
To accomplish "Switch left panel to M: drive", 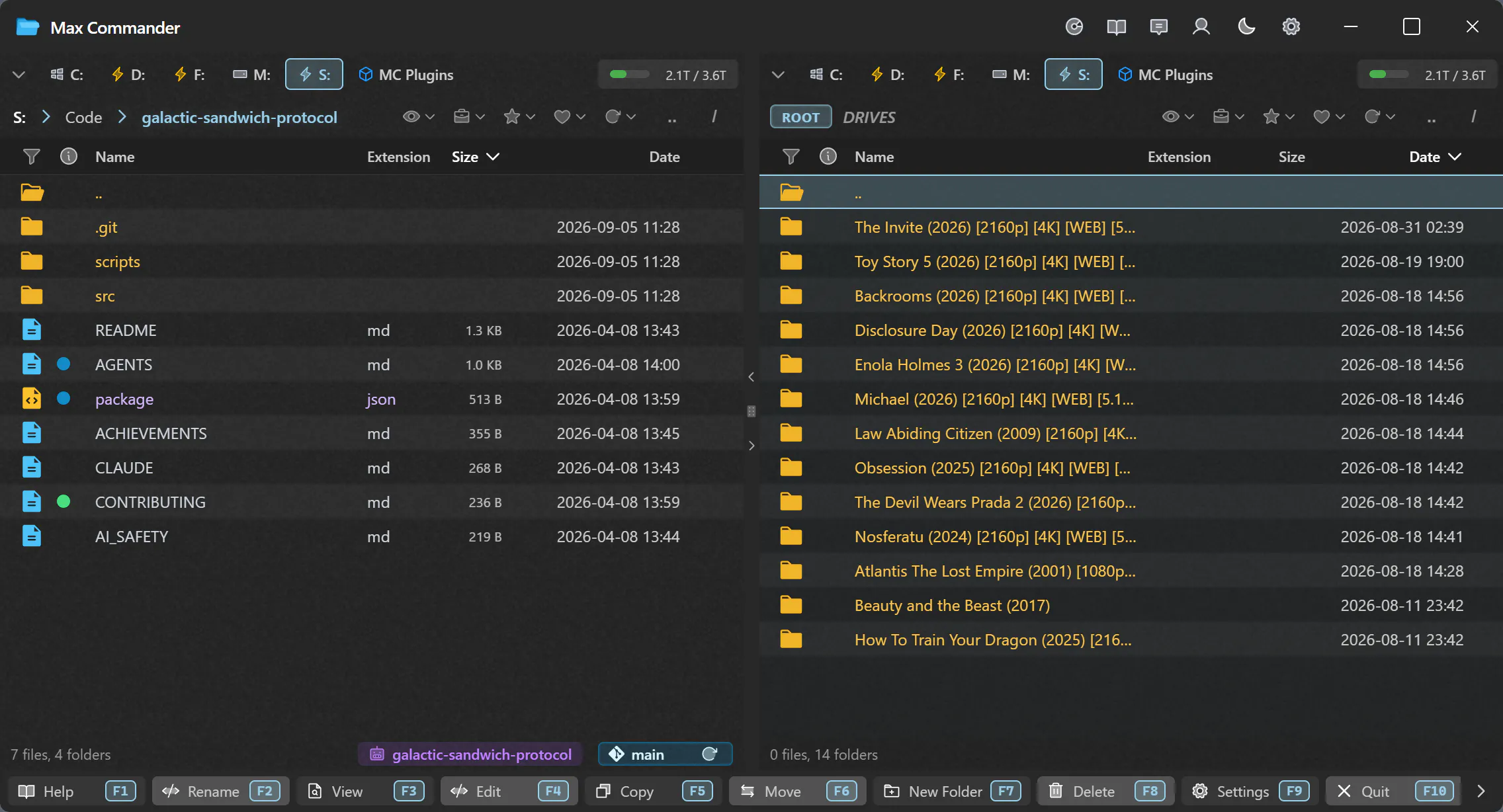I will [x=251, y=75].
